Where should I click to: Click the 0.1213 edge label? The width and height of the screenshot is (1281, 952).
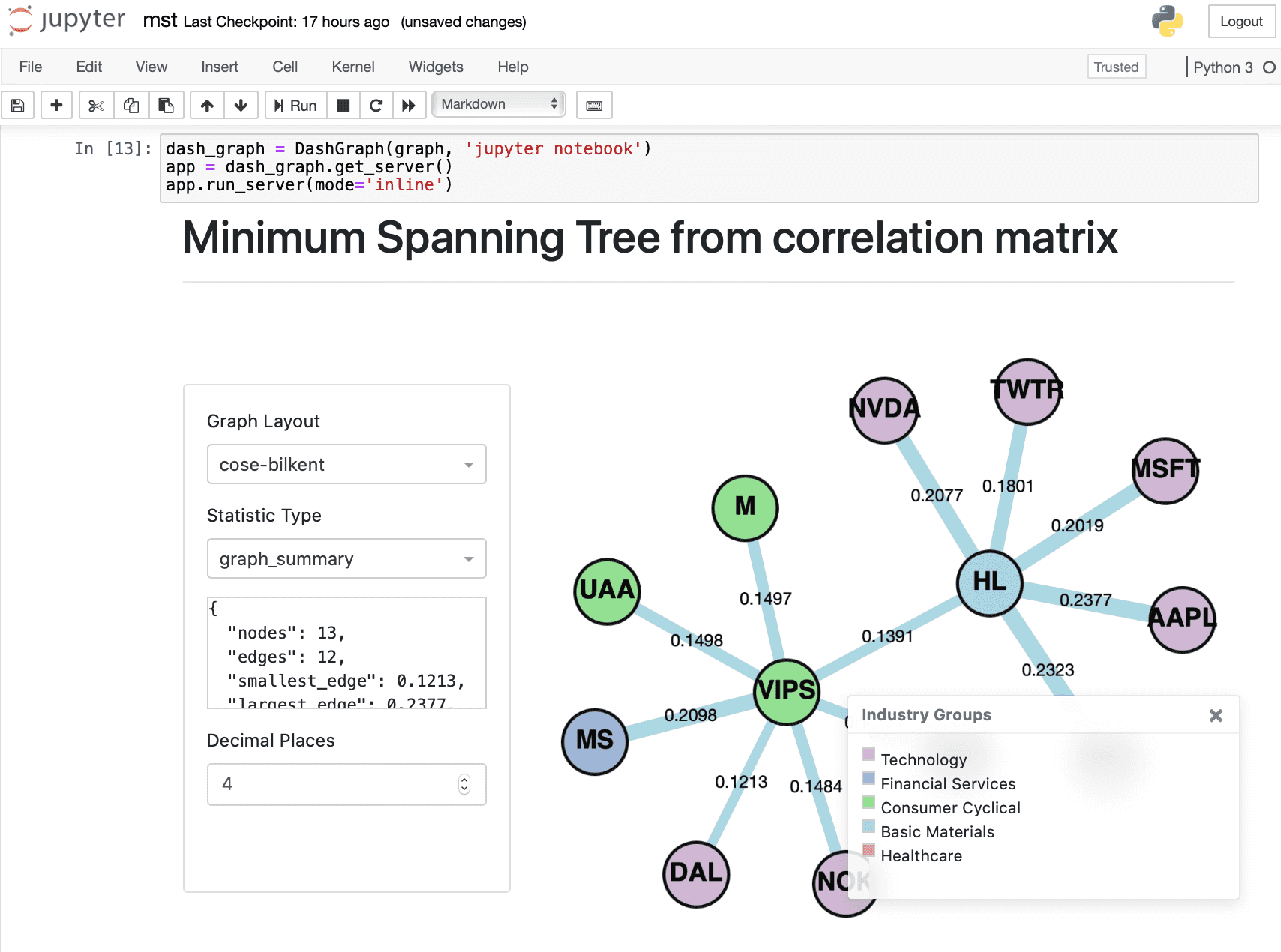741,783
